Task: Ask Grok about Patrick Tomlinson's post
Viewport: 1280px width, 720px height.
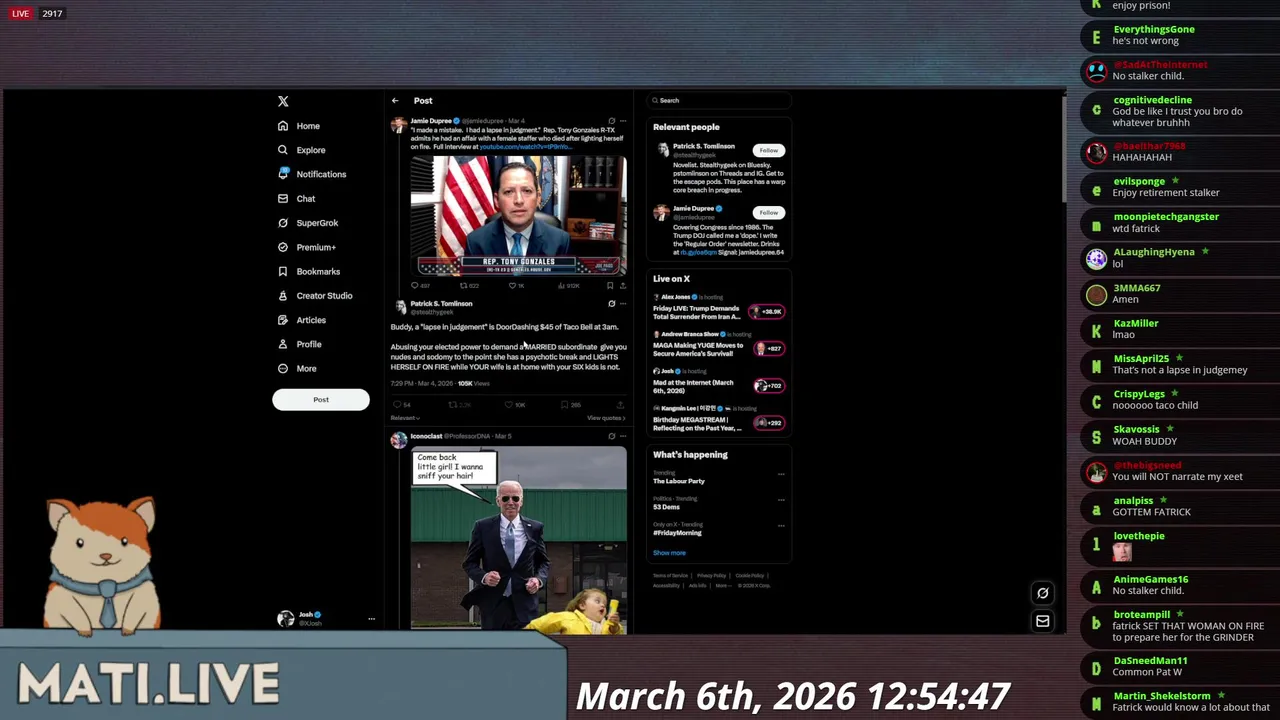Action: [x=611, y=304]
